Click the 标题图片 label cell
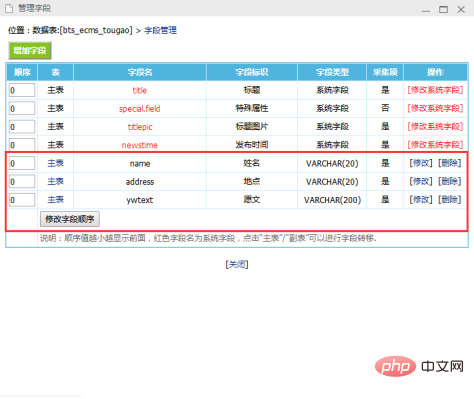474x399 pixels. (252, 127)
